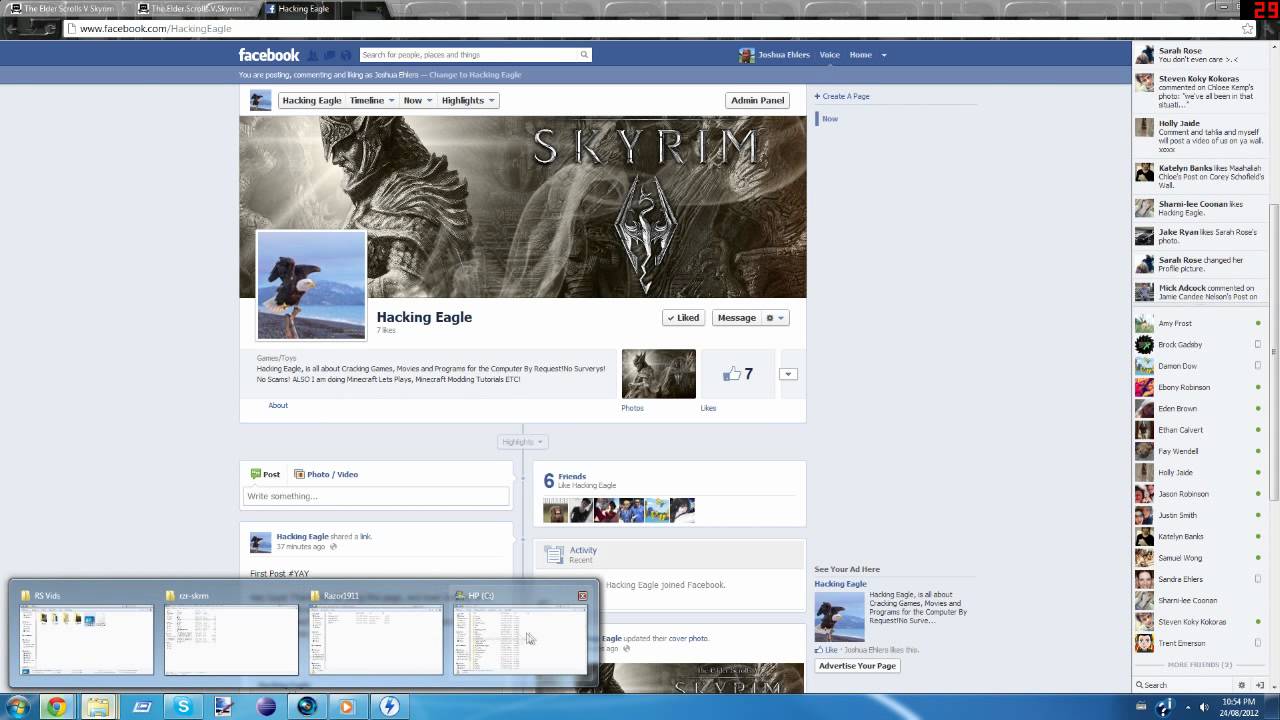Open the notifications globe icon
This screenshot has width=1280, height=720.
coord(347,55)
